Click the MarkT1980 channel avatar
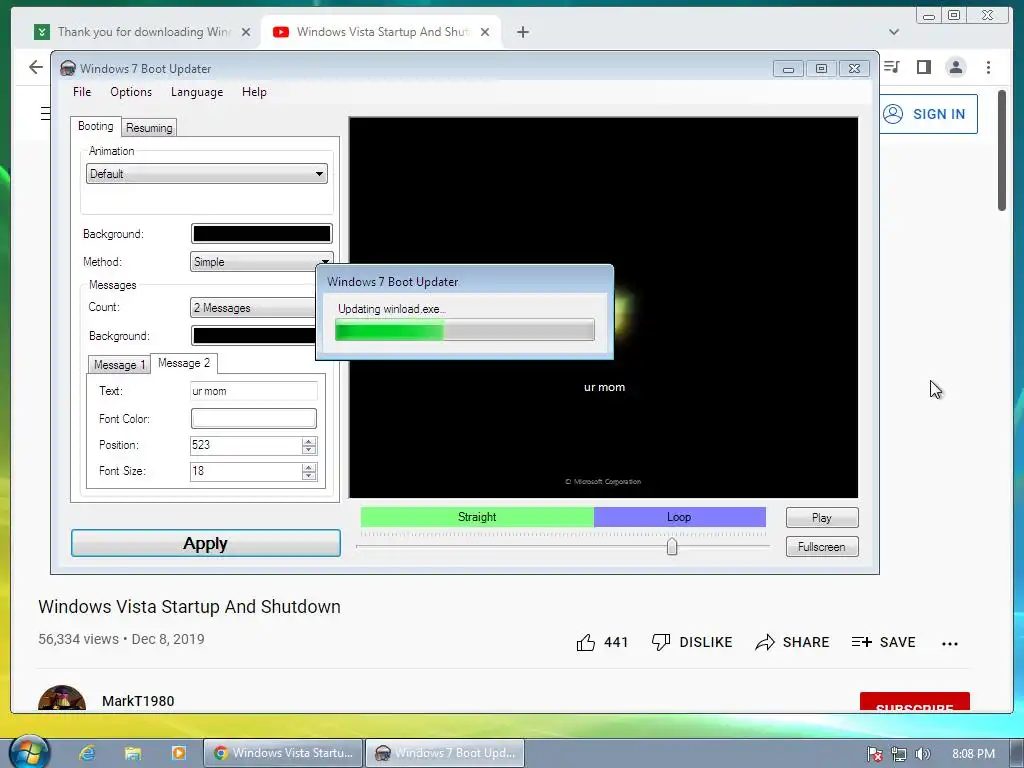This screenshot has width=1024, height=768. tap(62, 697)
